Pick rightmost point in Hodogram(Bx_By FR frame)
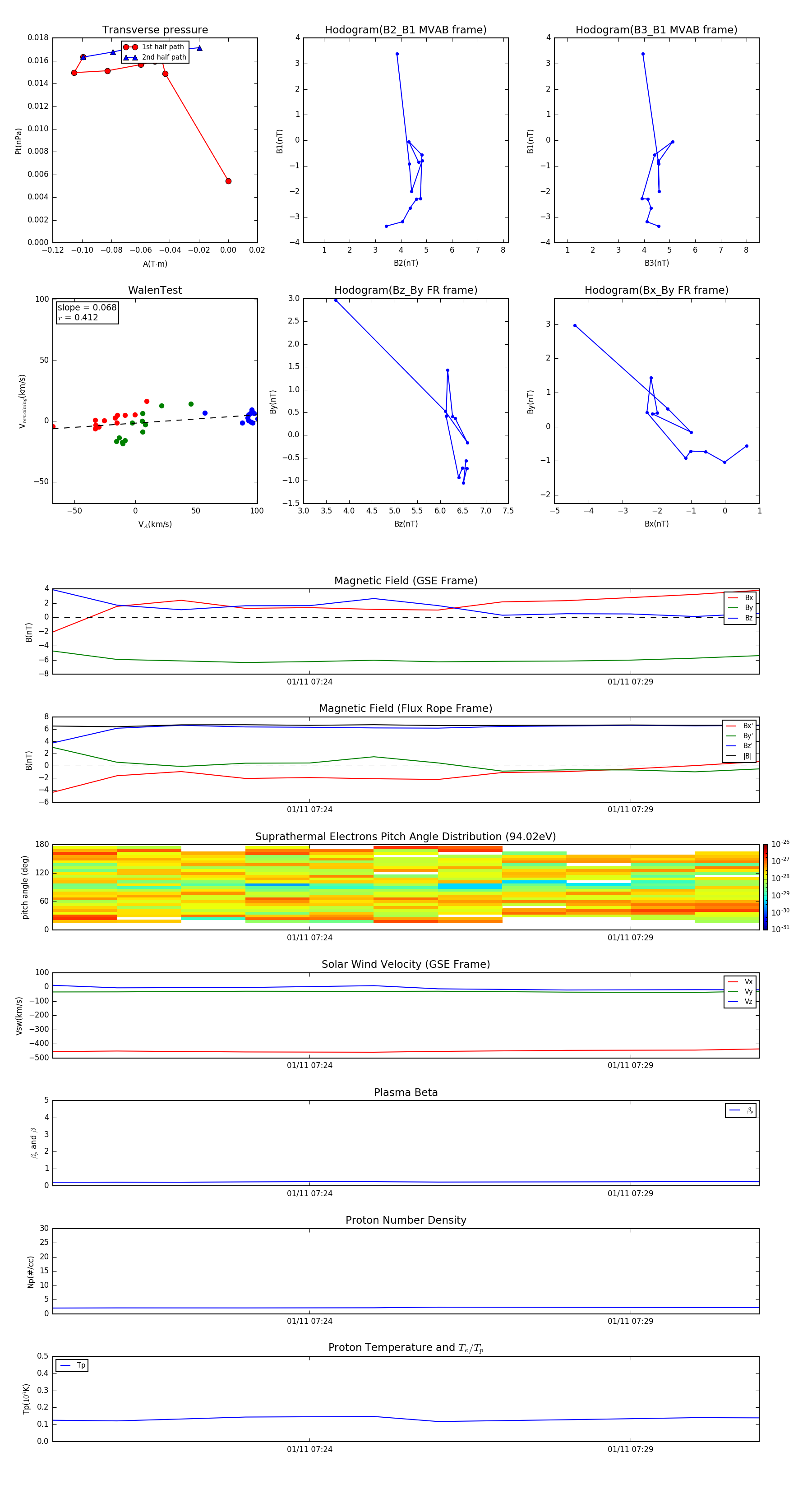Viewport: 812px width, 1489px height. pyautogui.click(x=747, y=446)
